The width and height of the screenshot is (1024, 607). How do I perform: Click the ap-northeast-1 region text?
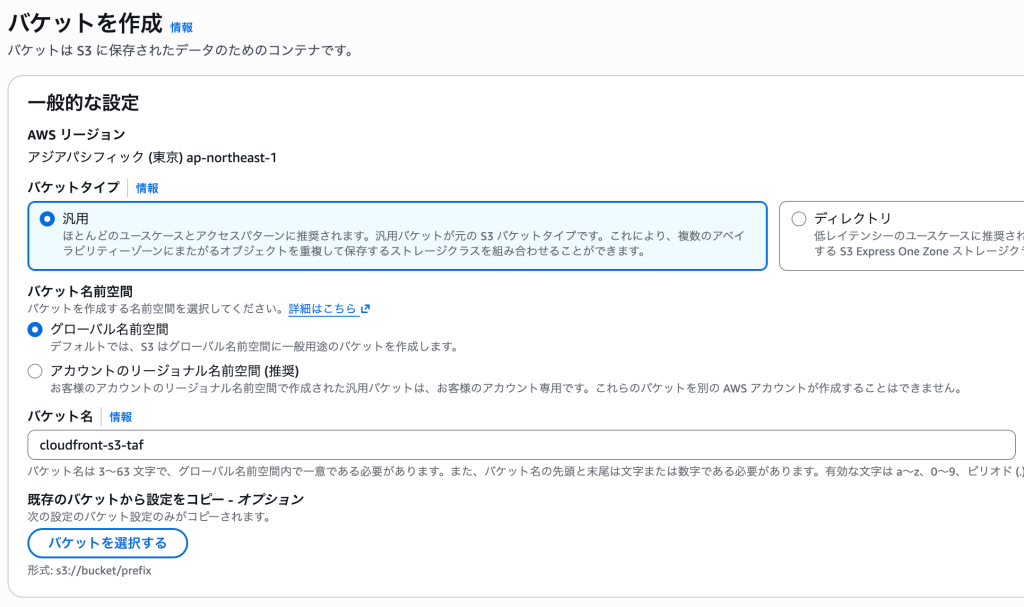point(232,157)
